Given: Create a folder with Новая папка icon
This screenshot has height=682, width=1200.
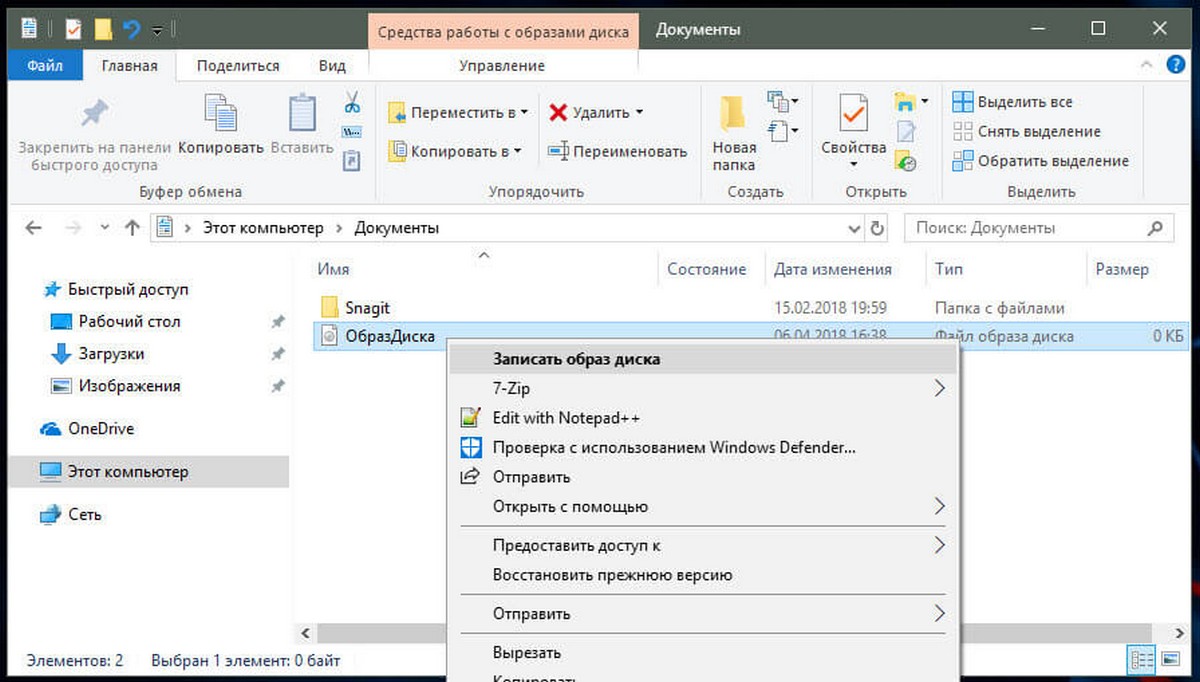Looking at the screenshot, I should coord(733,113).
